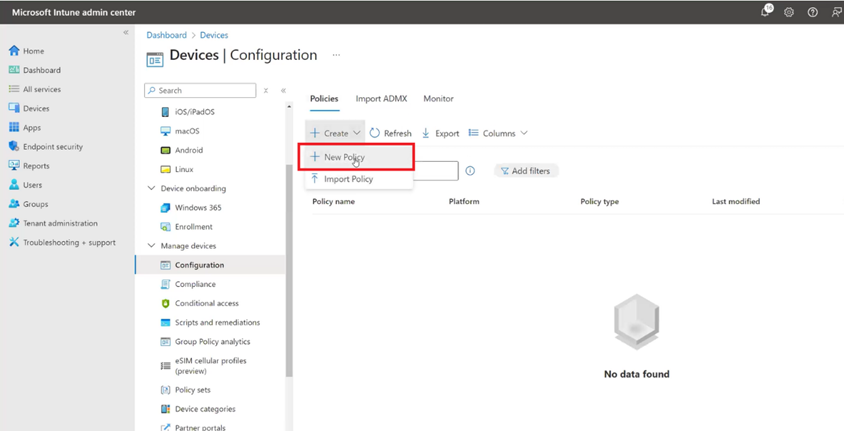844x431 pixels.
Task: Collapse the left navigation pane
Action: (x=126, y=32)
